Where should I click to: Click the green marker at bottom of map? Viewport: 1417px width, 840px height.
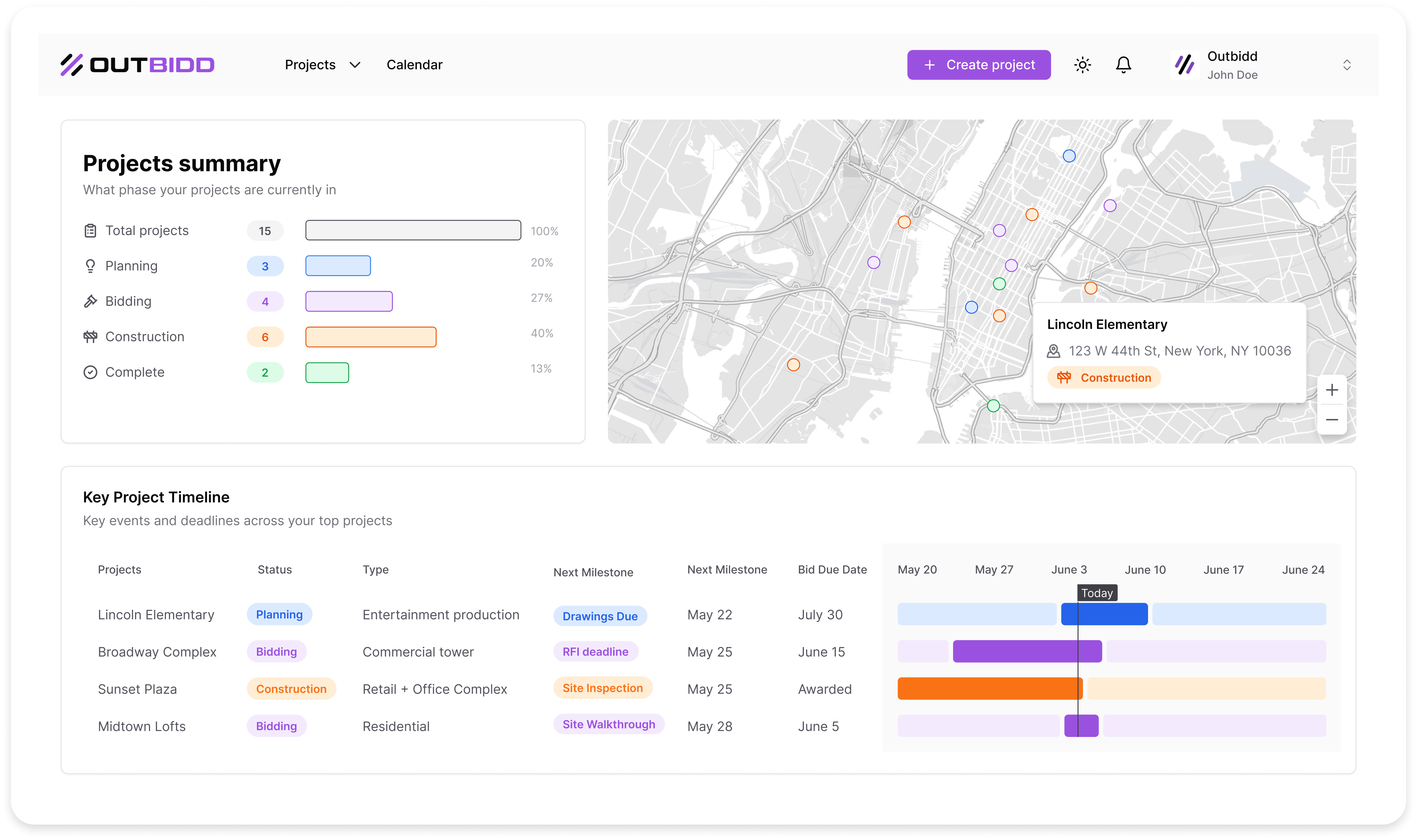(x=993, y=405)
